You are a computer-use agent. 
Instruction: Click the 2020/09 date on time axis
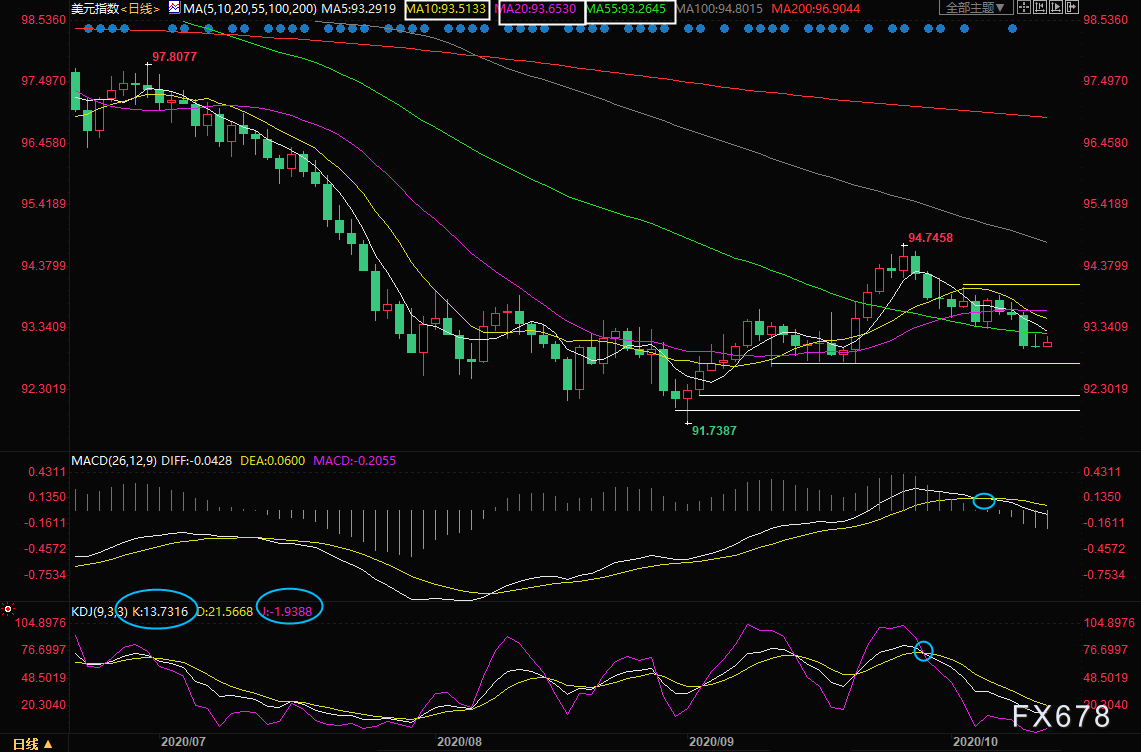pos(711,742)
